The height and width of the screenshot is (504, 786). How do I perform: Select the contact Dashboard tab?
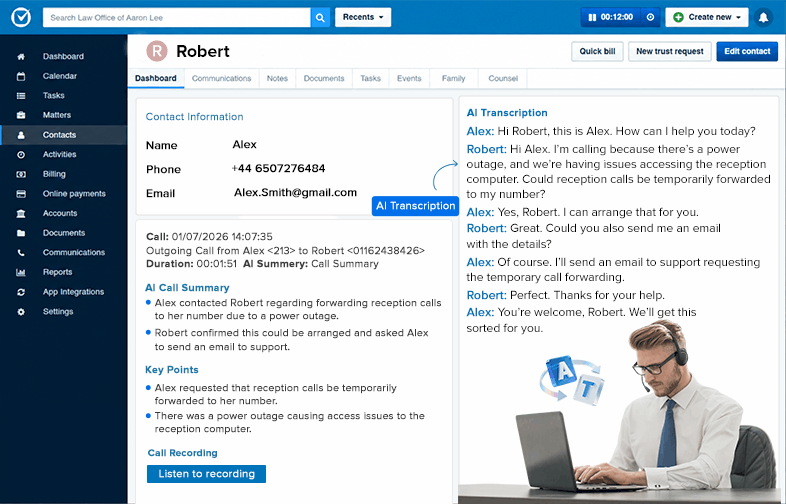(x=156, y=78)
